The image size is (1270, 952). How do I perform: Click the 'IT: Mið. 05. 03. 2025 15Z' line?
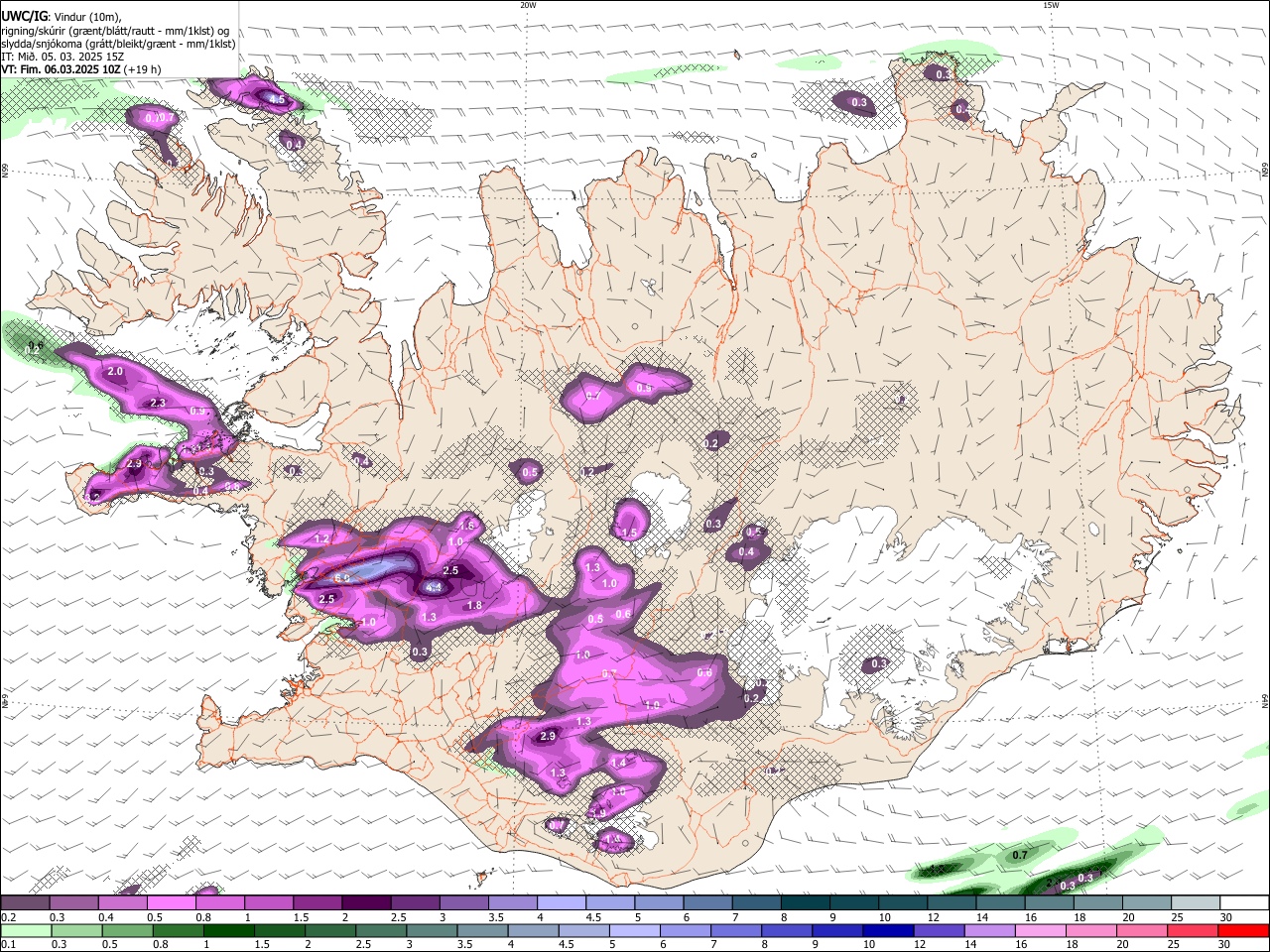pyautogui.click(x=63, y=58)
